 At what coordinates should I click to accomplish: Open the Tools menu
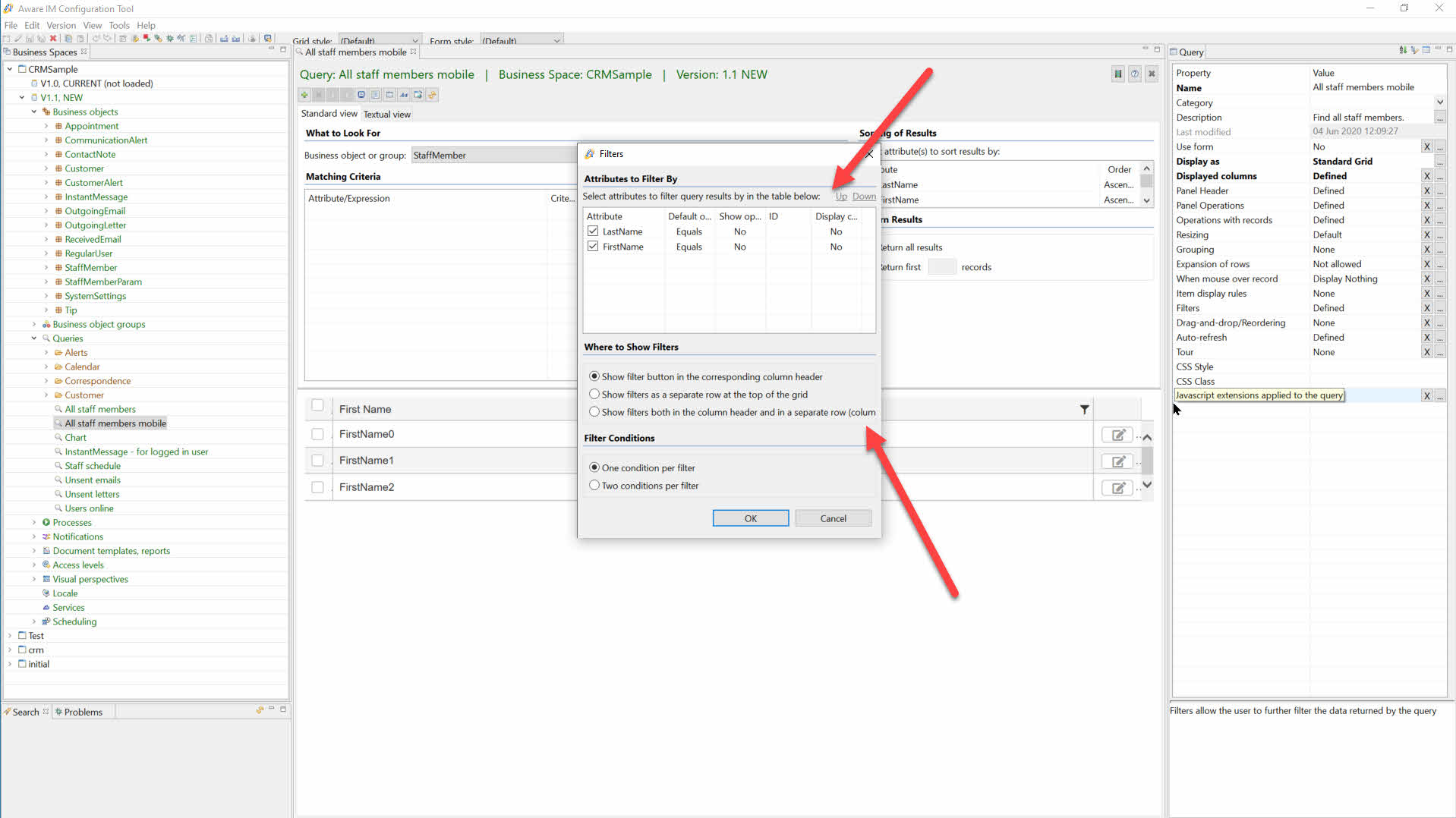click(119, 25)
